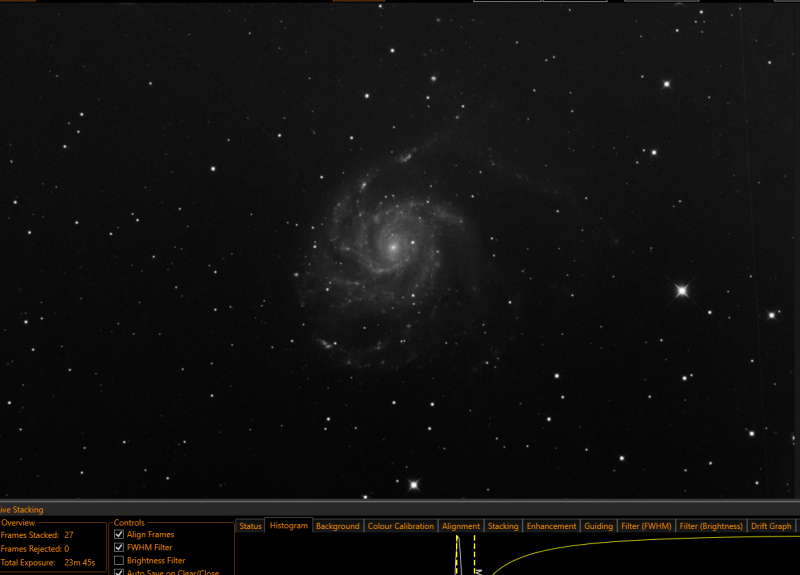Viewport: 800px width, 575px height.
Task: Go to the Enhancement tab
Action: [551, 526]
